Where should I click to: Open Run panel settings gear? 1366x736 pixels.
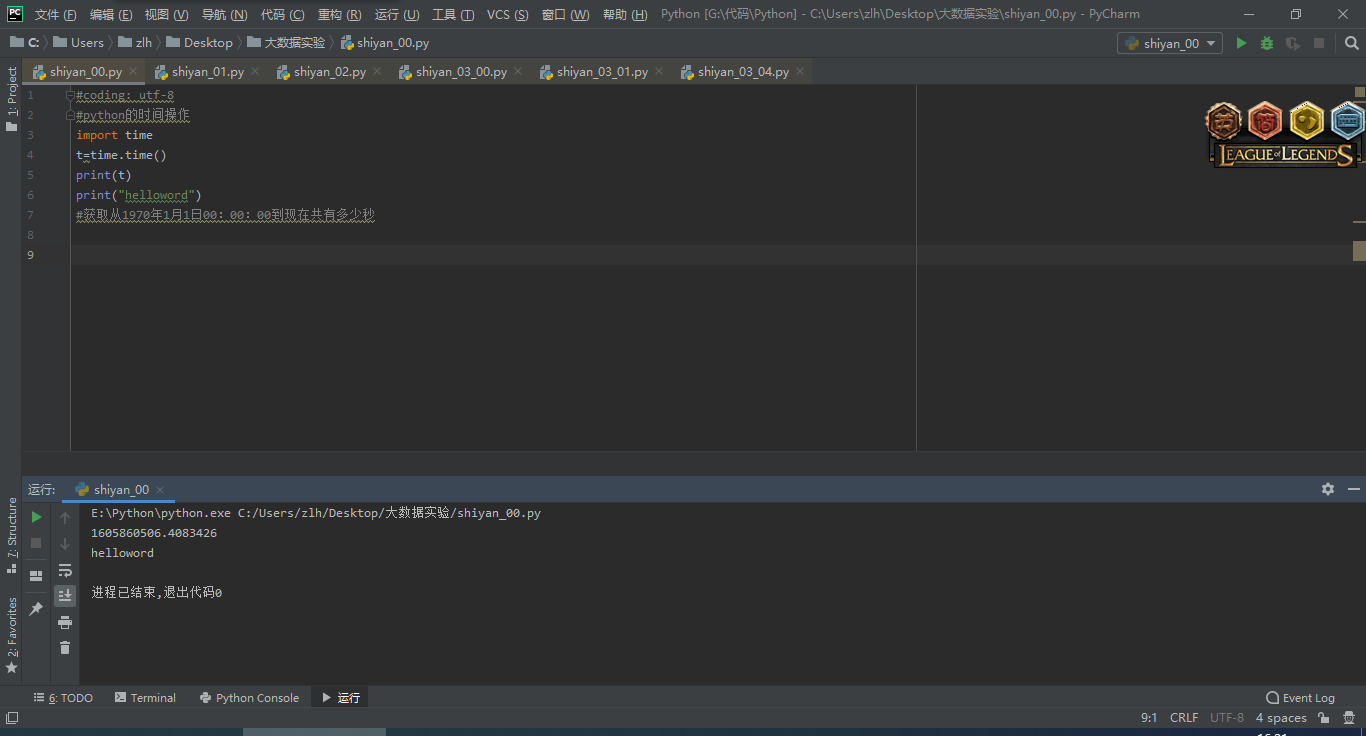click(x=1327, y=489)
